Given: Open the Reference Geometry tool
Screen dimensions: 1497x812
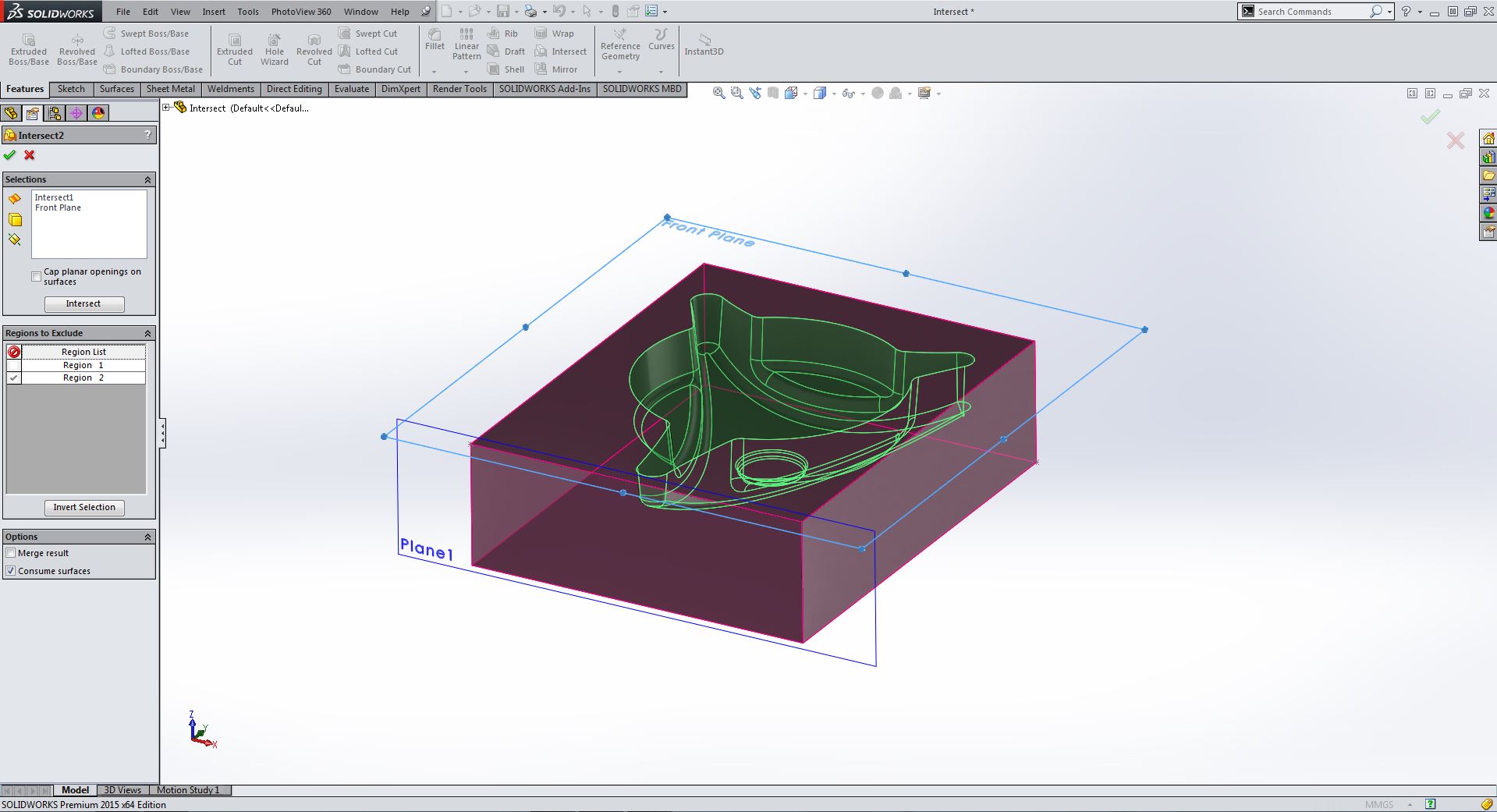Looking at the screenshot, I should coord(620,45).
